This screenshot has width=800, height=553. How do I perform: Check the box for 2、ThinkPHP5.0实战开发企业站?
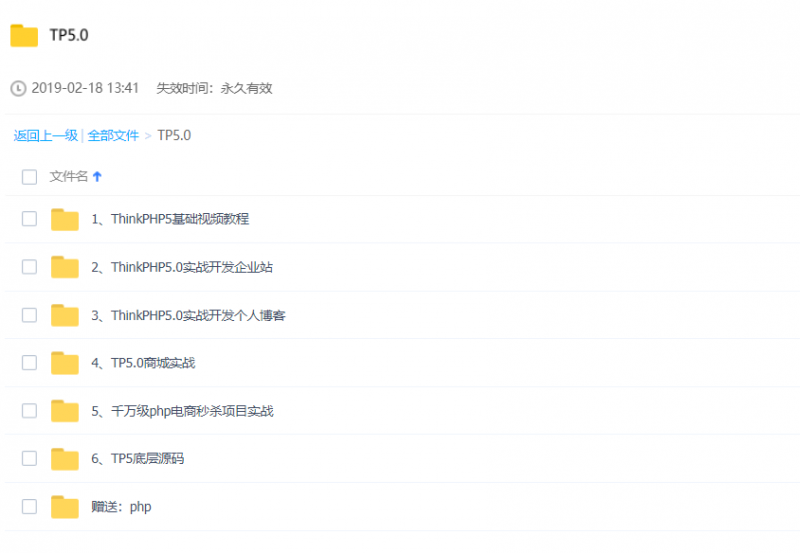coord(30,267)
